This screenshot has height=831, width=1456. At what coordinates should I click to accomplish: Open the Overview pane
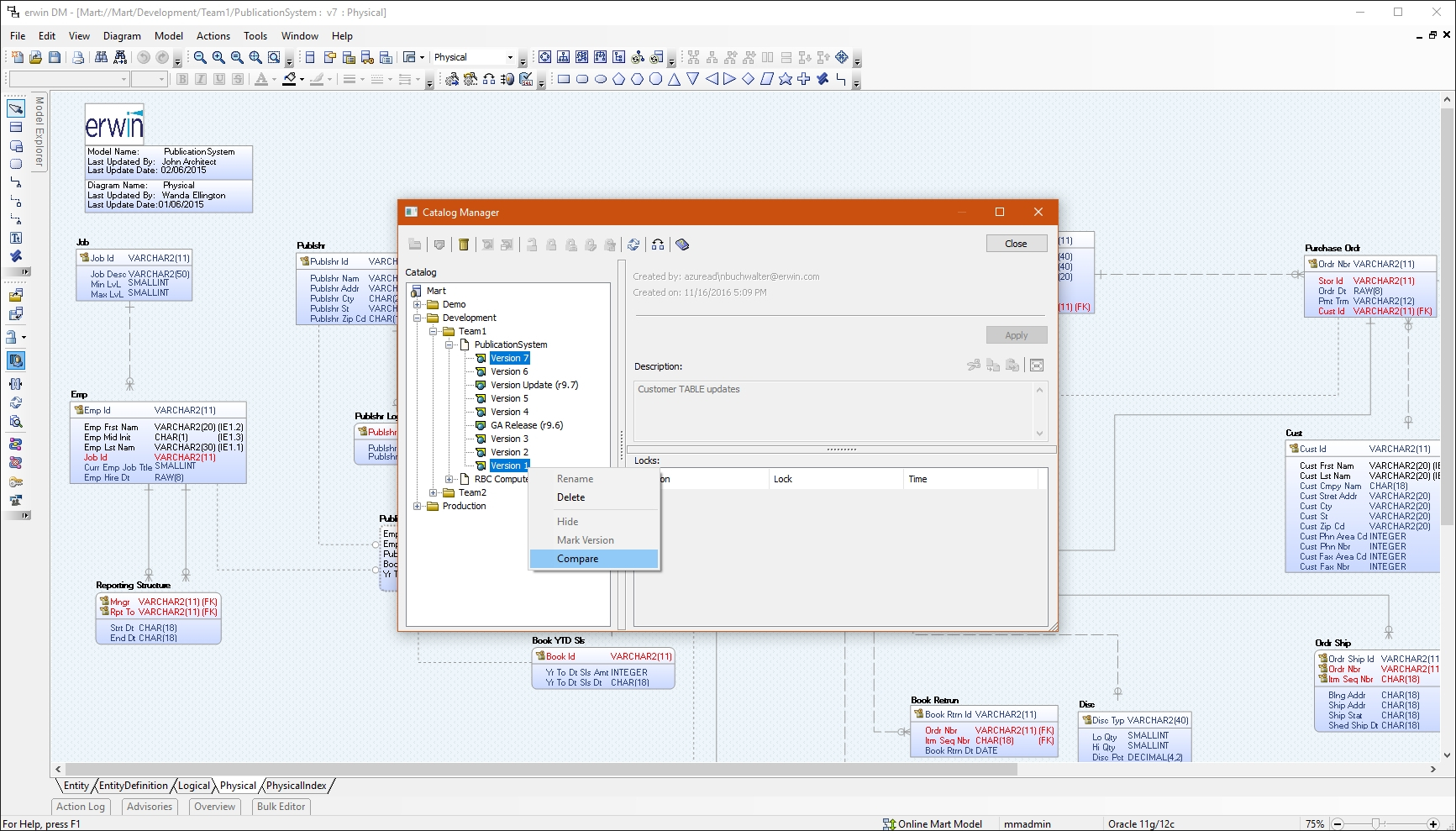coord(215,807)
